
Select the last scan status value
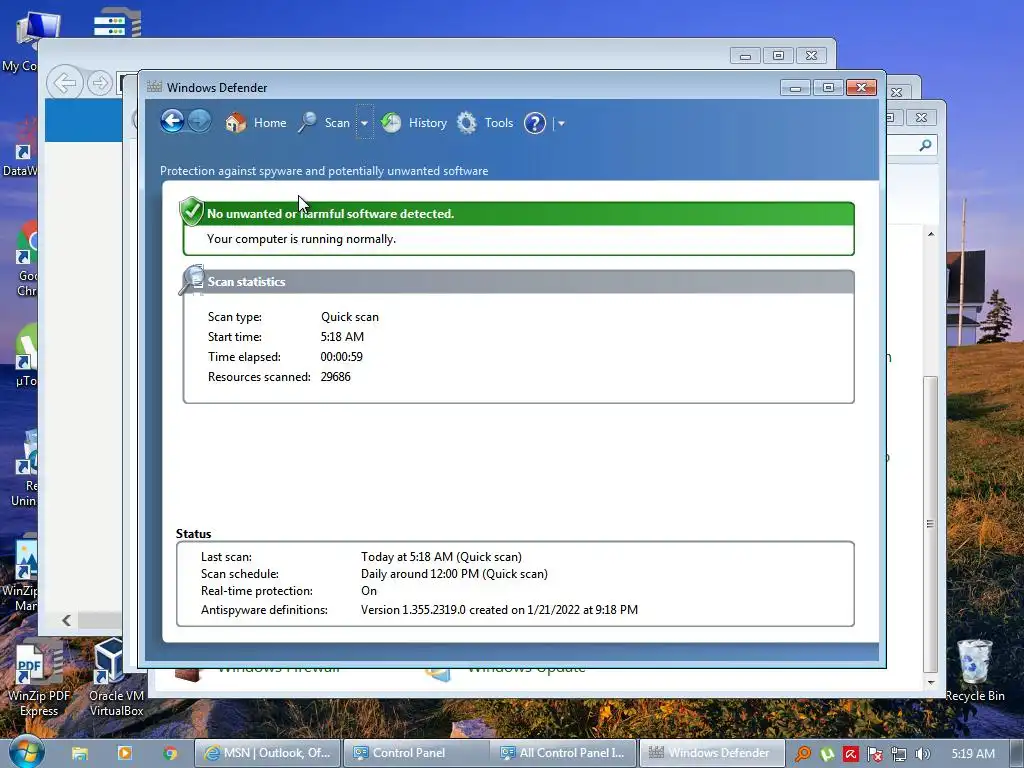point(441,557)
